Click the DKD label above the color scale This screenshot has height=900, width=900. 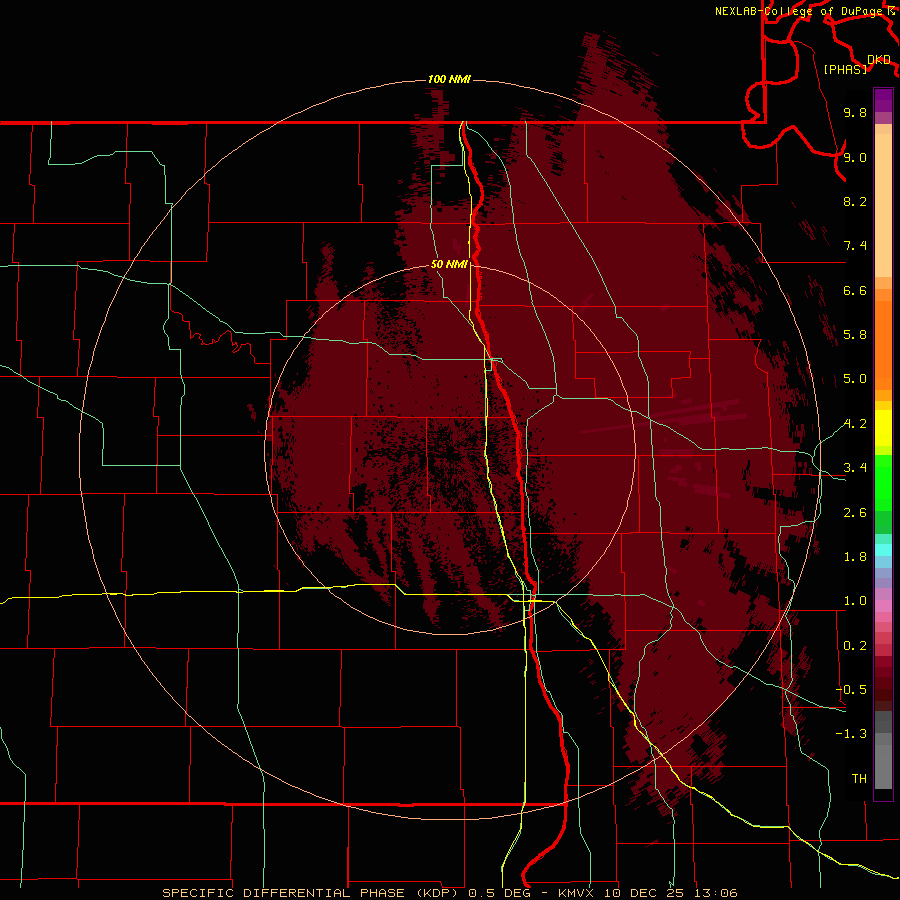tap(879, 60)
